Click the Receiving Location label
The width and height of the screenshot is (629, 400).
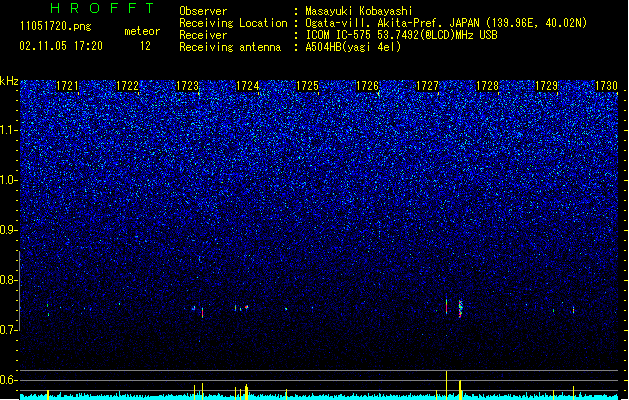point(233,23)
